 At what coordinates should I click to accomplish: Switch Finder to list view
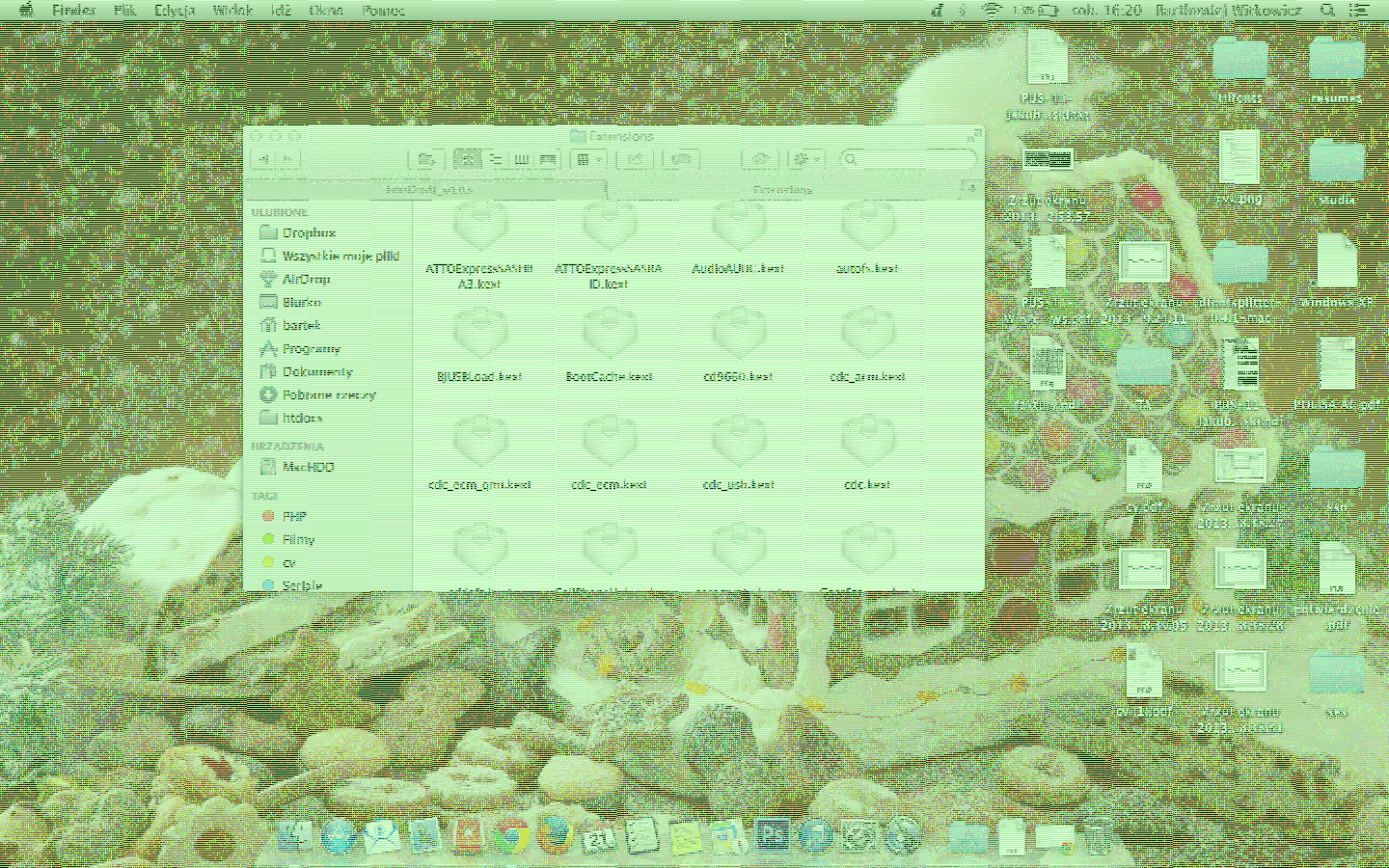click(494, 159)
